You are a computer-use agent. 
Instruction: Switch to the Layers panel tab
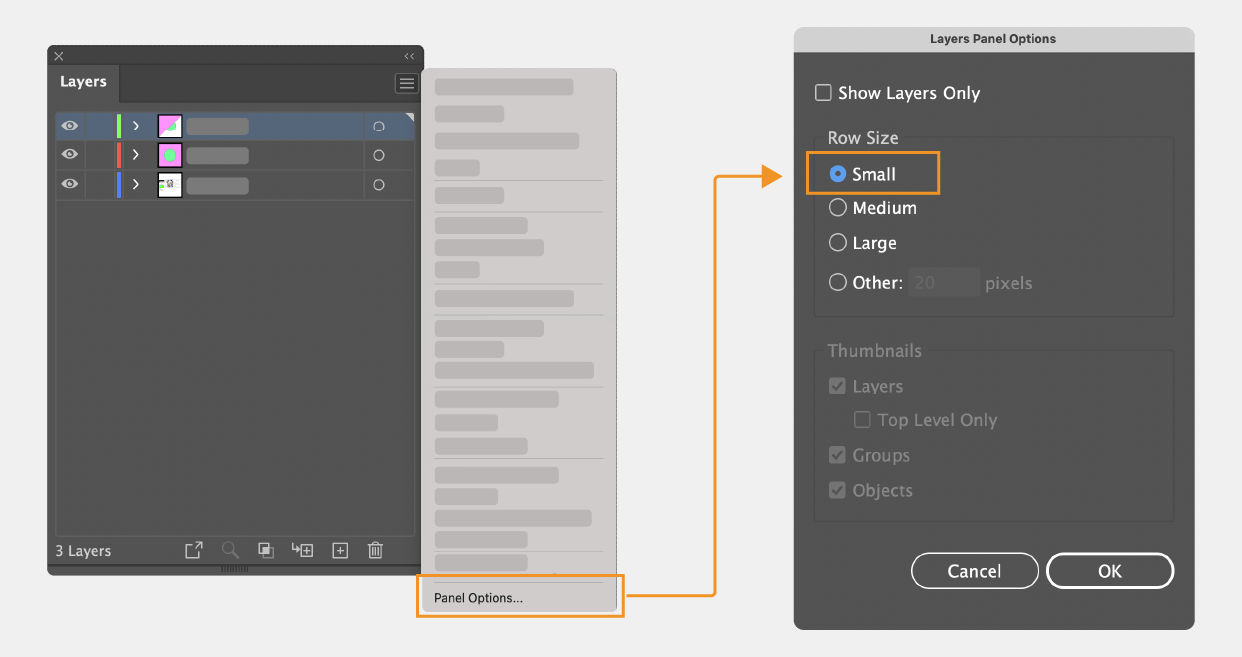point(83,82)
